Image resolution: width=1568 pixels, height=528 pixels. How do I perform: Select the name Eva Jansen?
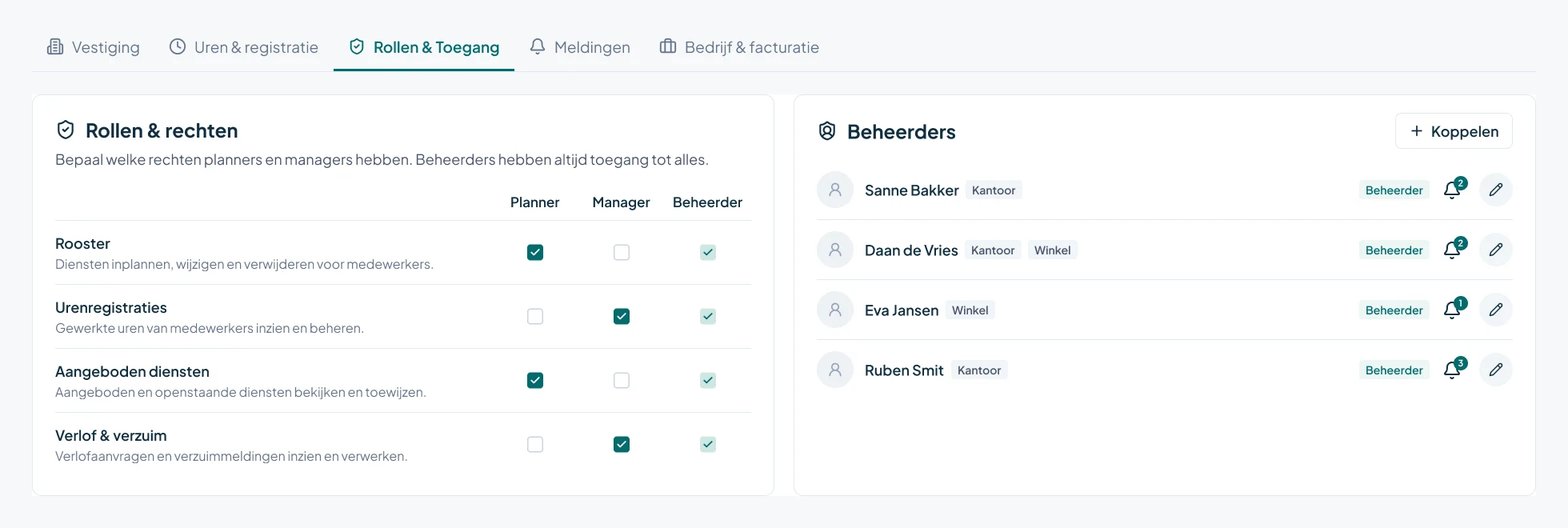[x=902, y=310]
